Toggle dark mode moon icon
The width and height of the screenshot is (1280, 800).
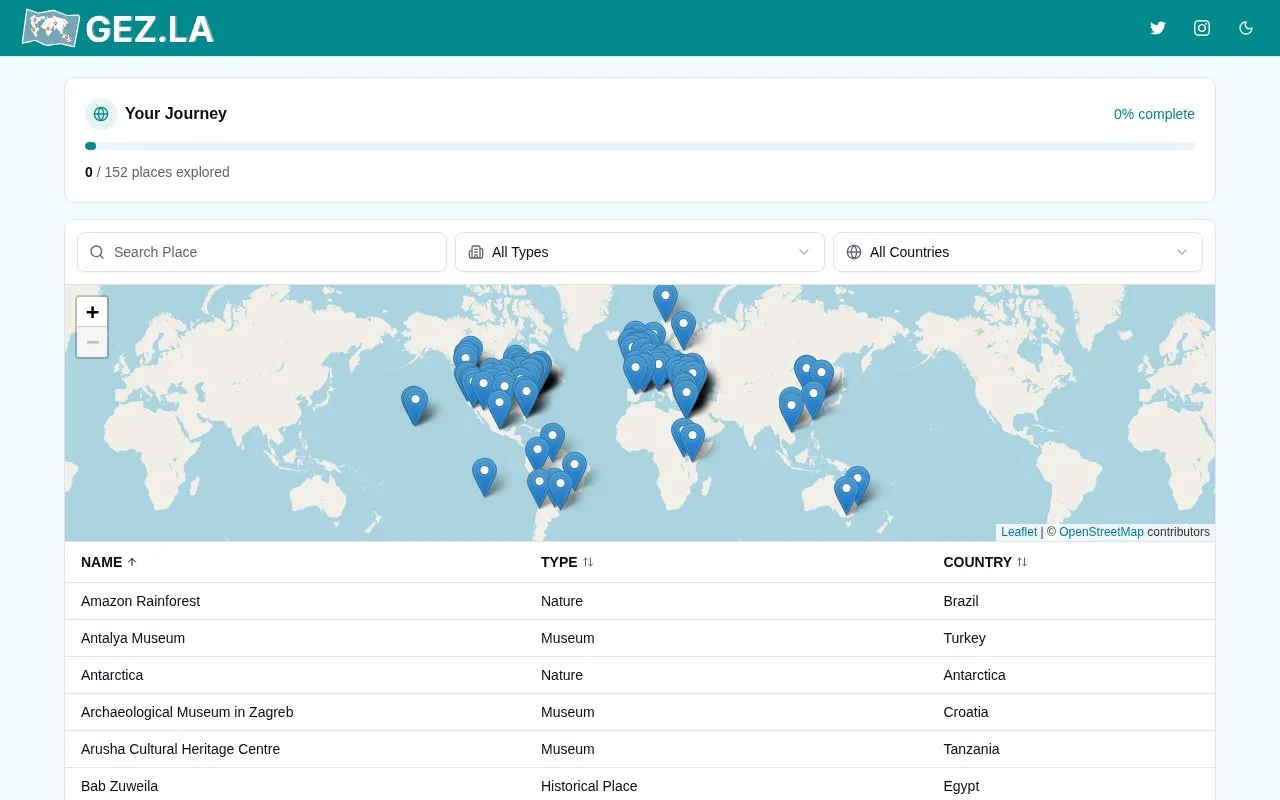pos(1246,28)
